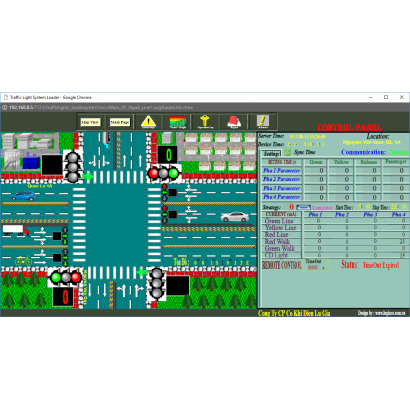Click the bottom-left green-red traffic light
Viewport: 410px width, 410px height.
click(66, 277)
